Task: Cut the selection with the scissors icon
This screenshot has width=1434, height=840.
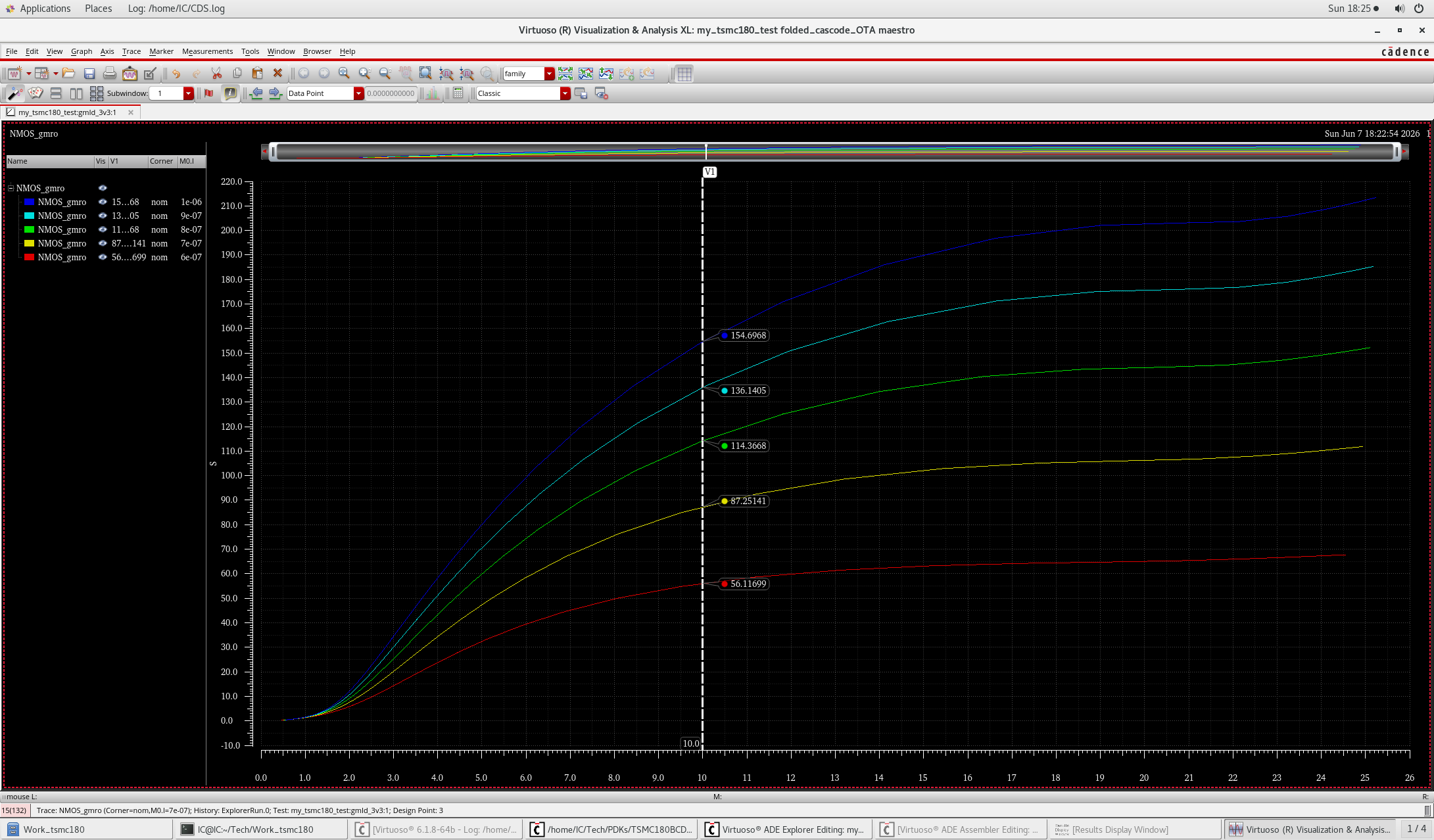Action: [x=216, y=74]
